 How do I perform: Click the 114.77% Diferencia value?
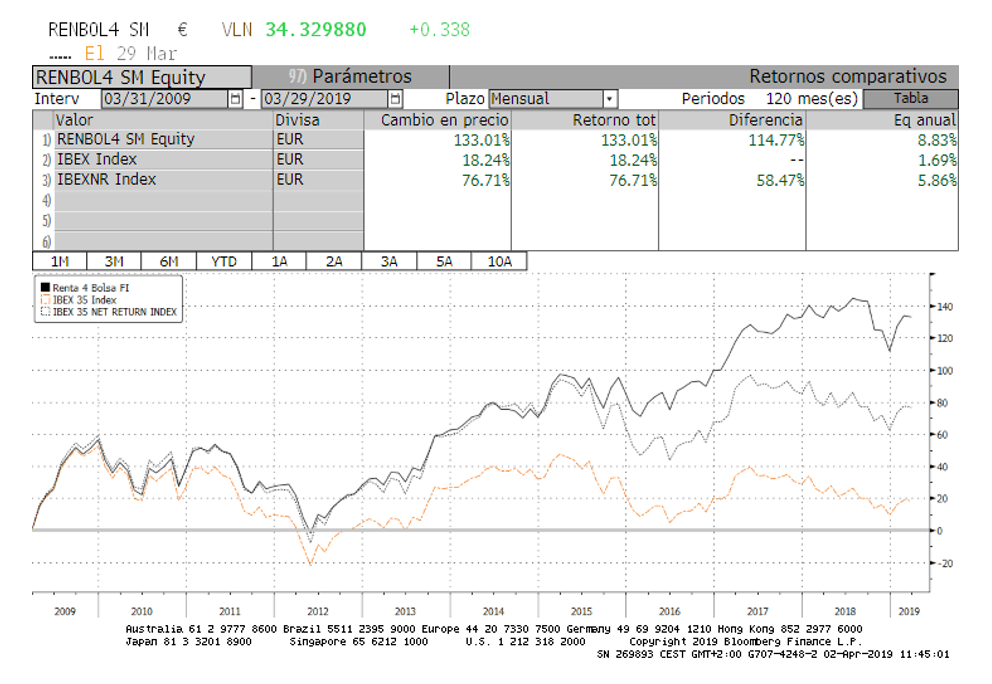[x=776, y=140]
